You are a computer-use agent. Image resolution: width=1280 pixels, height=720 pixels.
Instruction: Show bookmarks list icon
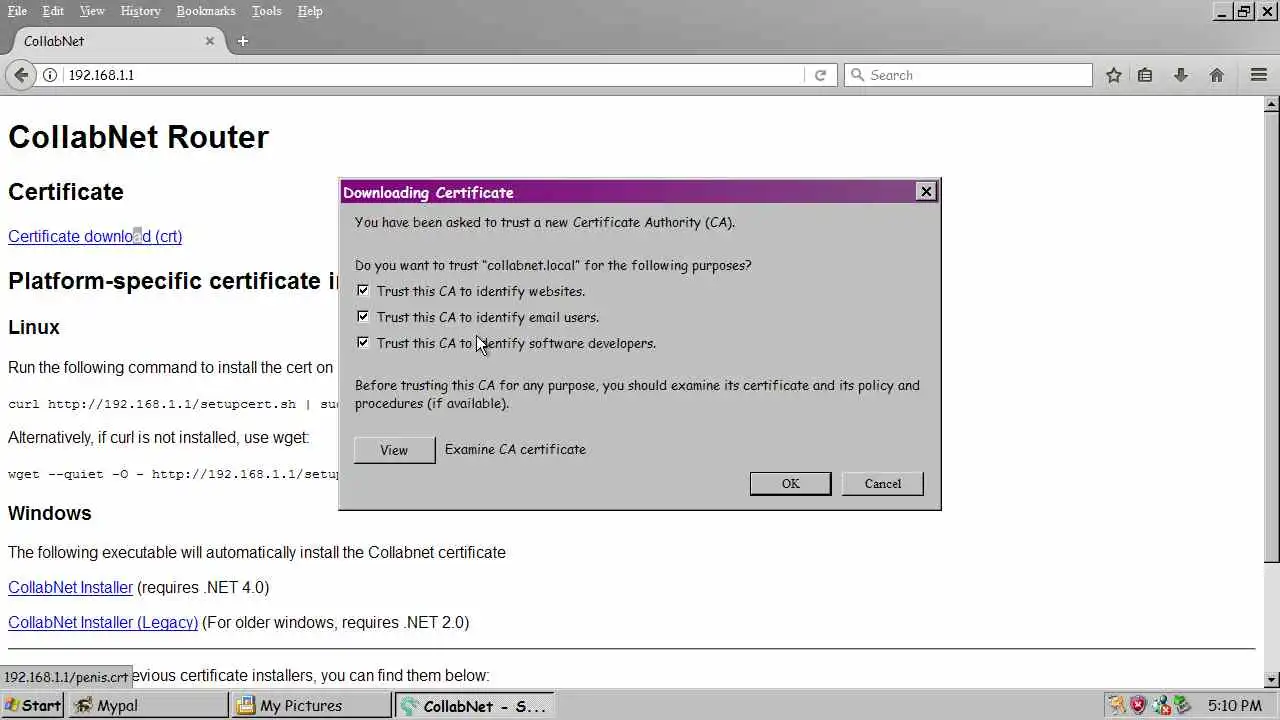(x=1145, y=75)
